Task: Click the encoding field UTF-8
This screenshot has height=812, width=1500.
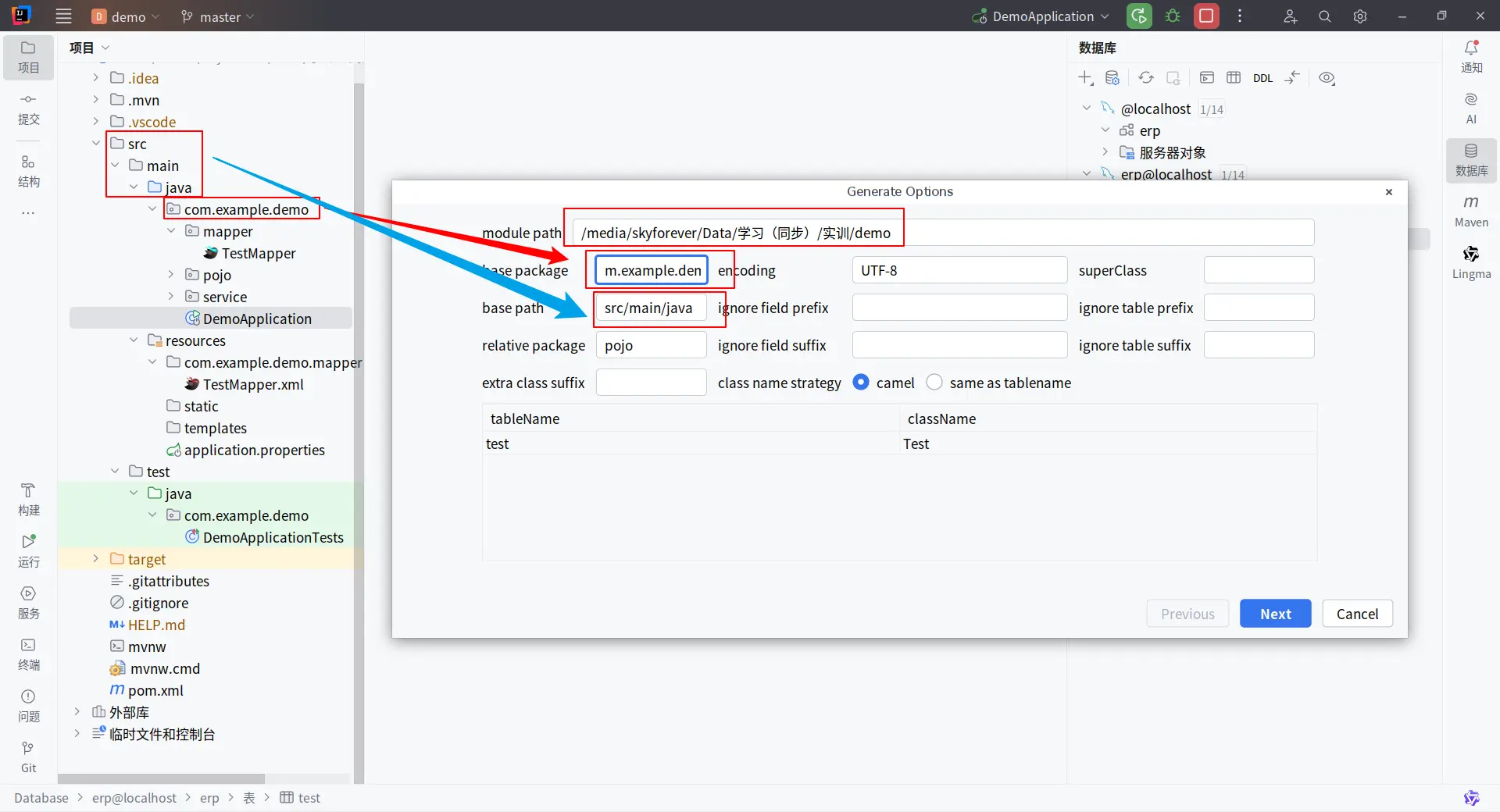Action: [x=959, y=270]
